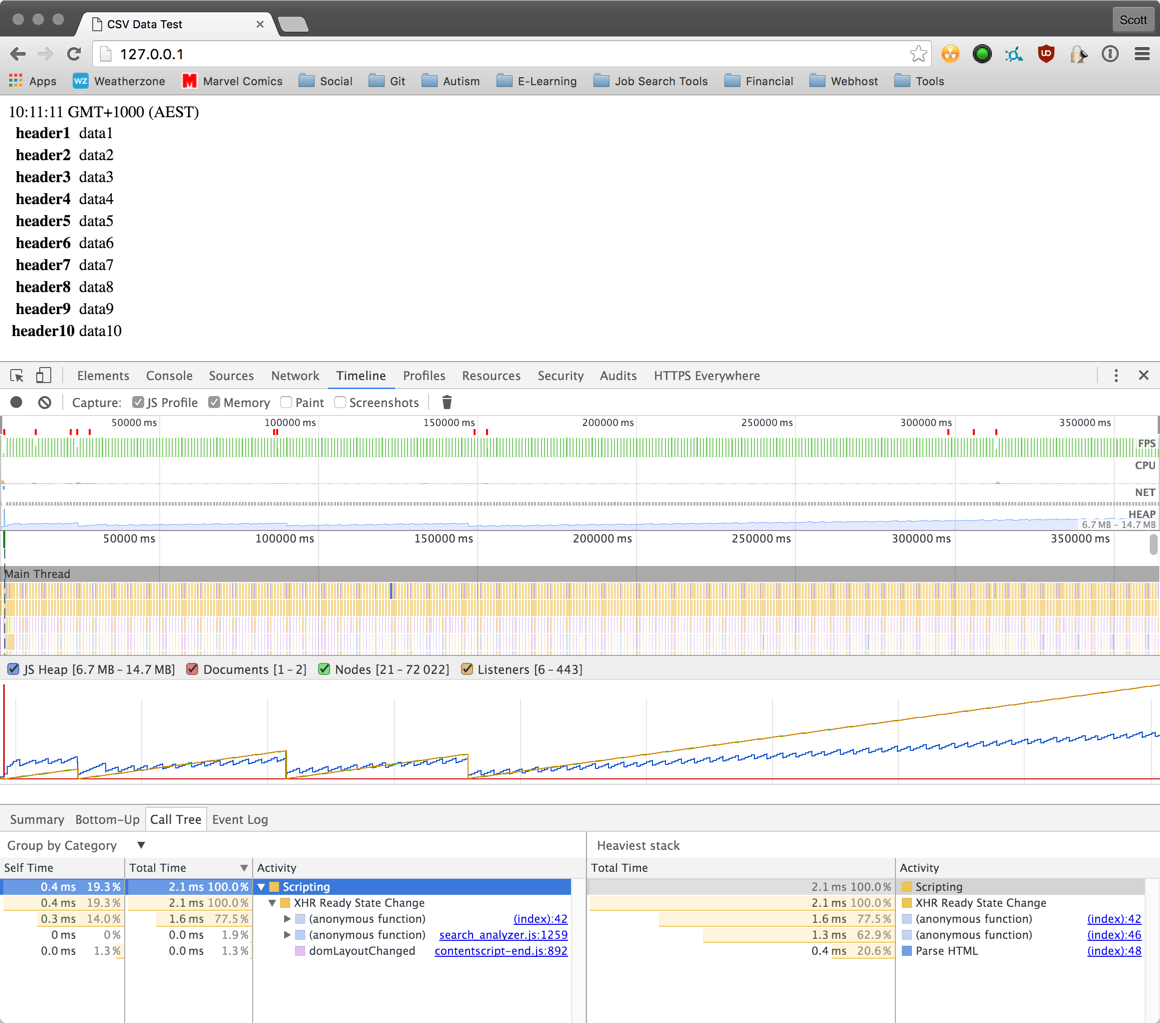Open the Marvel Comics bookmark
The width and height of the screenshot is (1160, 1023).
(x=232, y=81)
